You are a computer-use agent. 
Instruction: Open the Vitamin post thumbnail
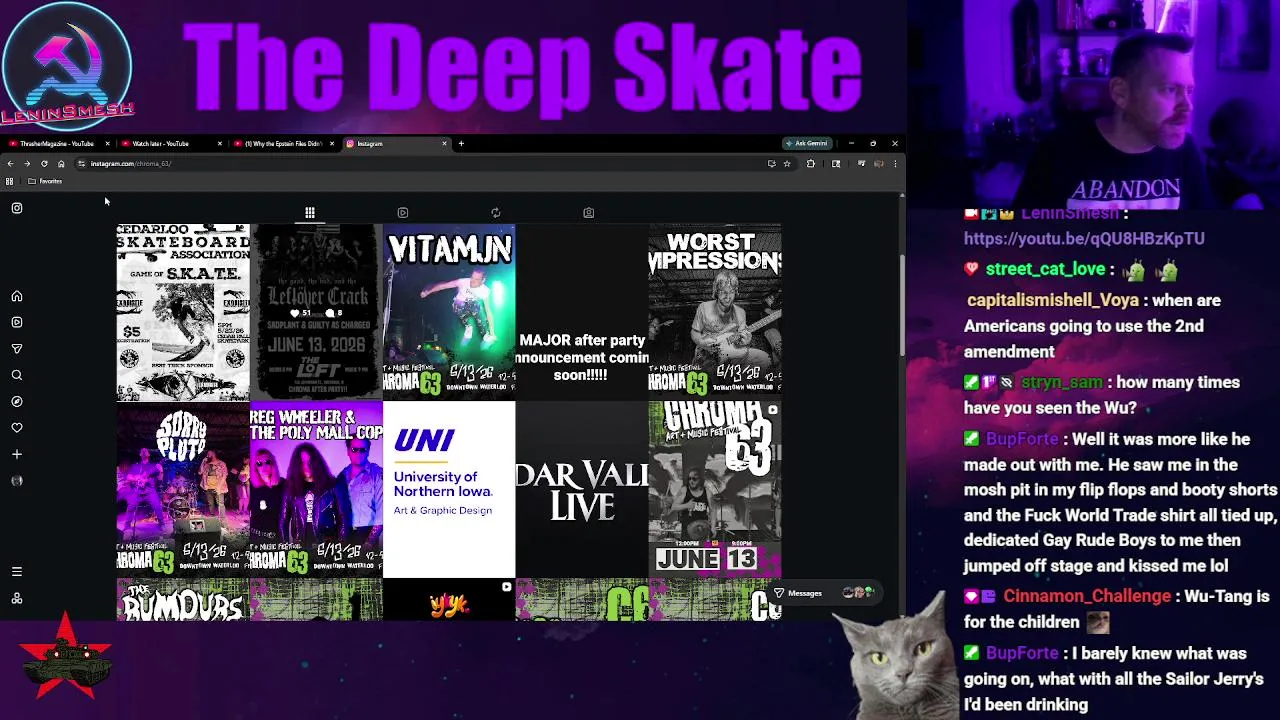449,312
